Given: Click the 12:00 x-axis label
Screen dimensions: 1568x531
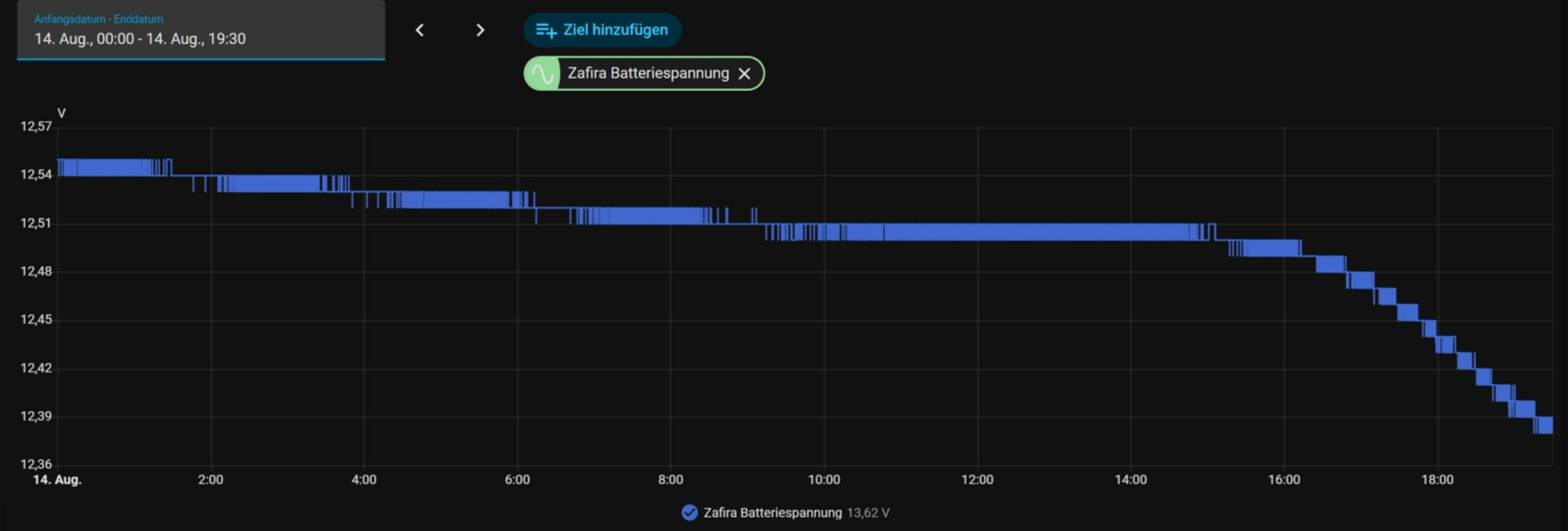Looking at the screenshot, I should click(x=978, y=480).
